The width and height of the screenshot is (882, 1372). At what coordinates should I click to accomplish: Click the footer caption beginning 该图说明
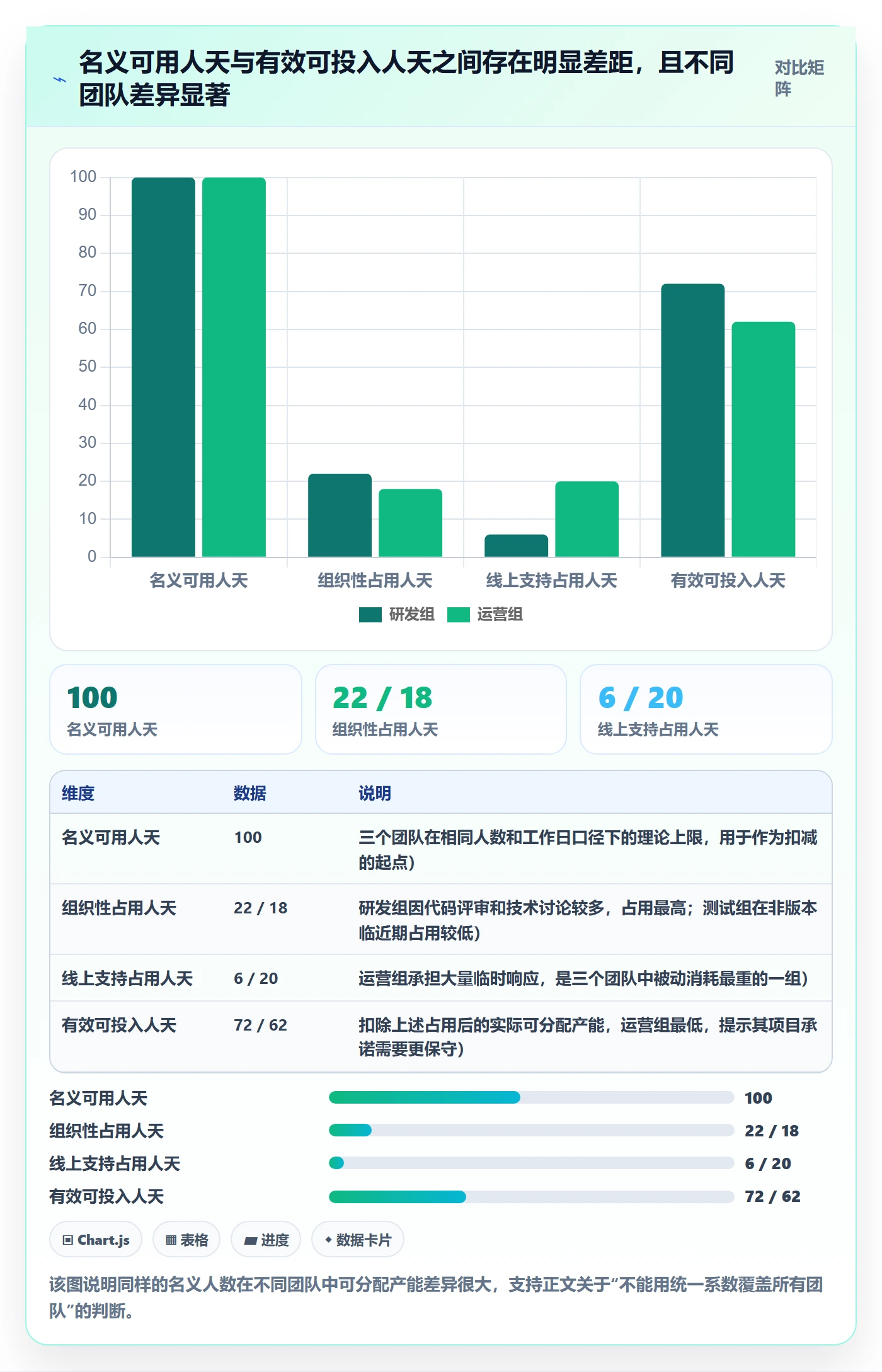(436, 1298)
